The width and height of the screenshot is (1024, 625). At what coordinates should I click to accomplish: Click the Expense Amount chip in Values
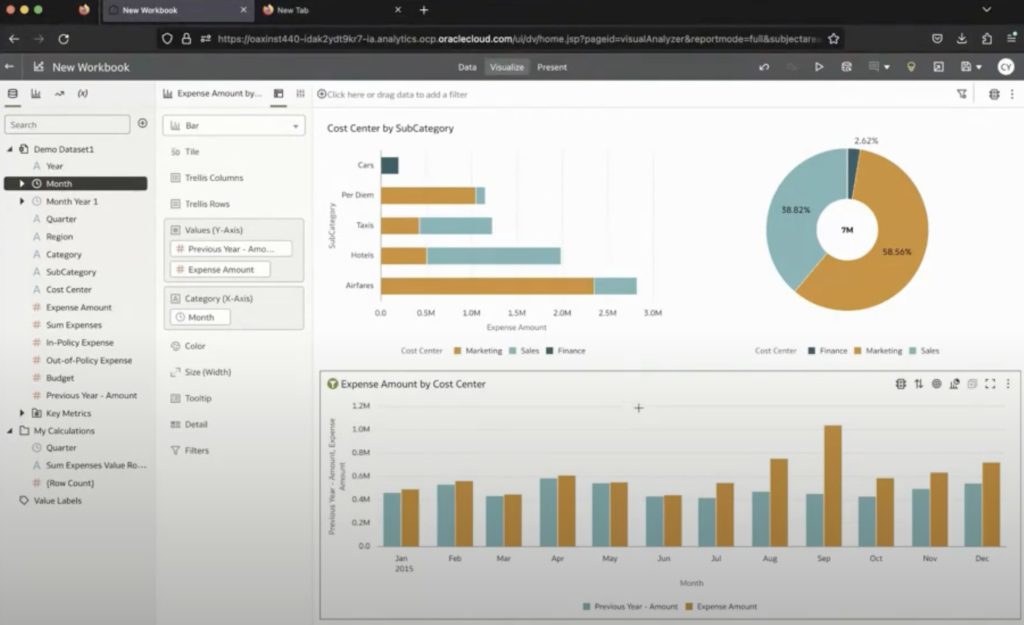pyautogui.click(x=220, y=269)
